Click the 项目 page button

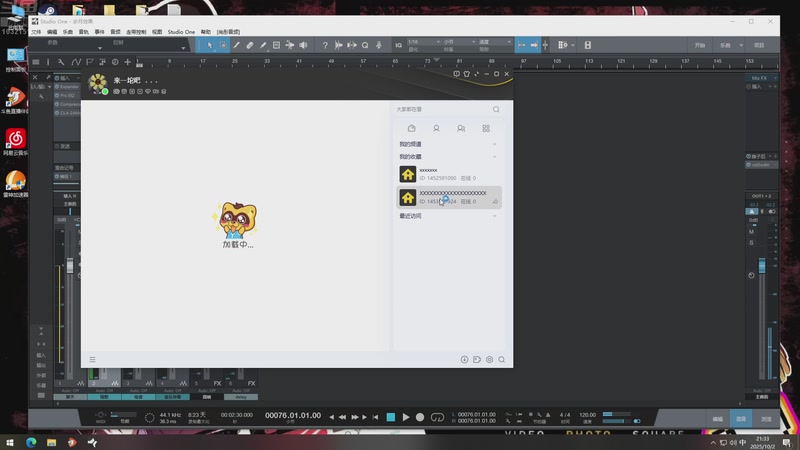point(759,45)
